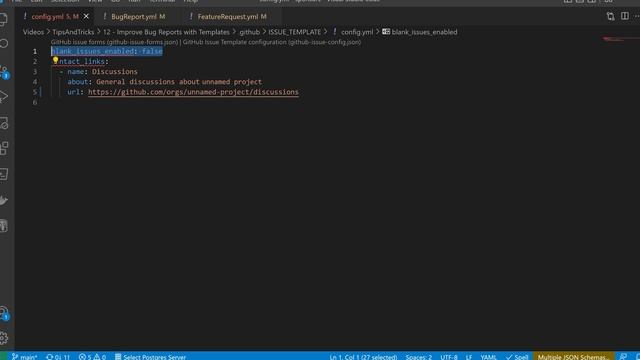
Task: Click the main* git branch in status bar
Action: pos(25,357)
